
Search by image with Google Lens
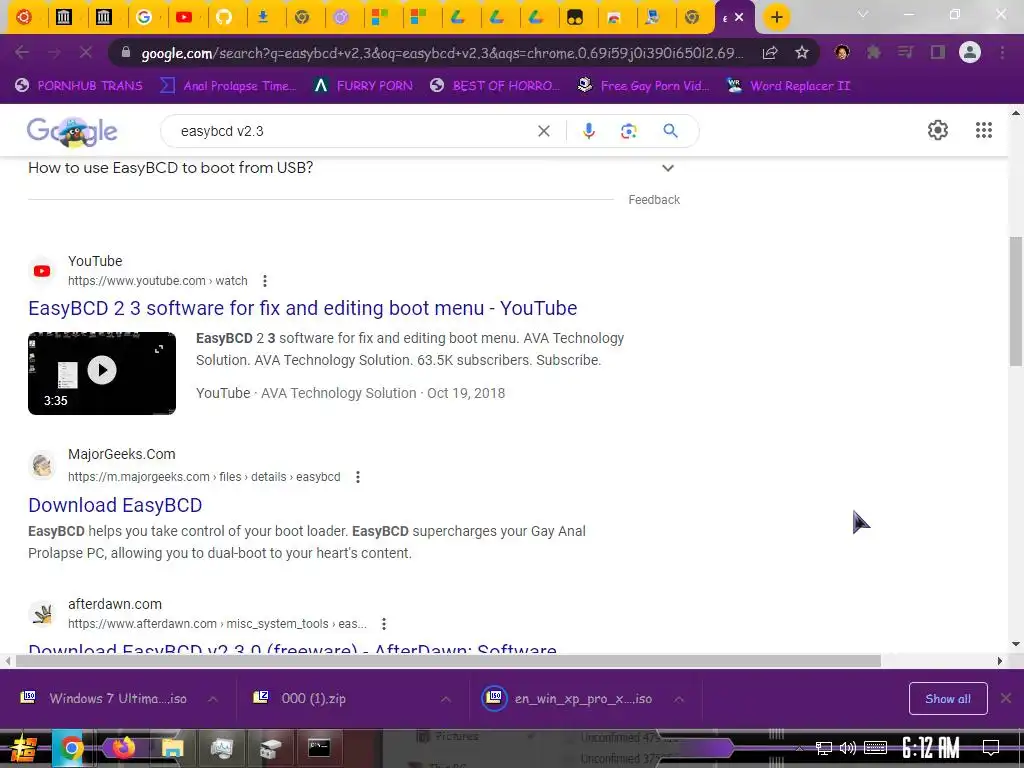(628, 131)
